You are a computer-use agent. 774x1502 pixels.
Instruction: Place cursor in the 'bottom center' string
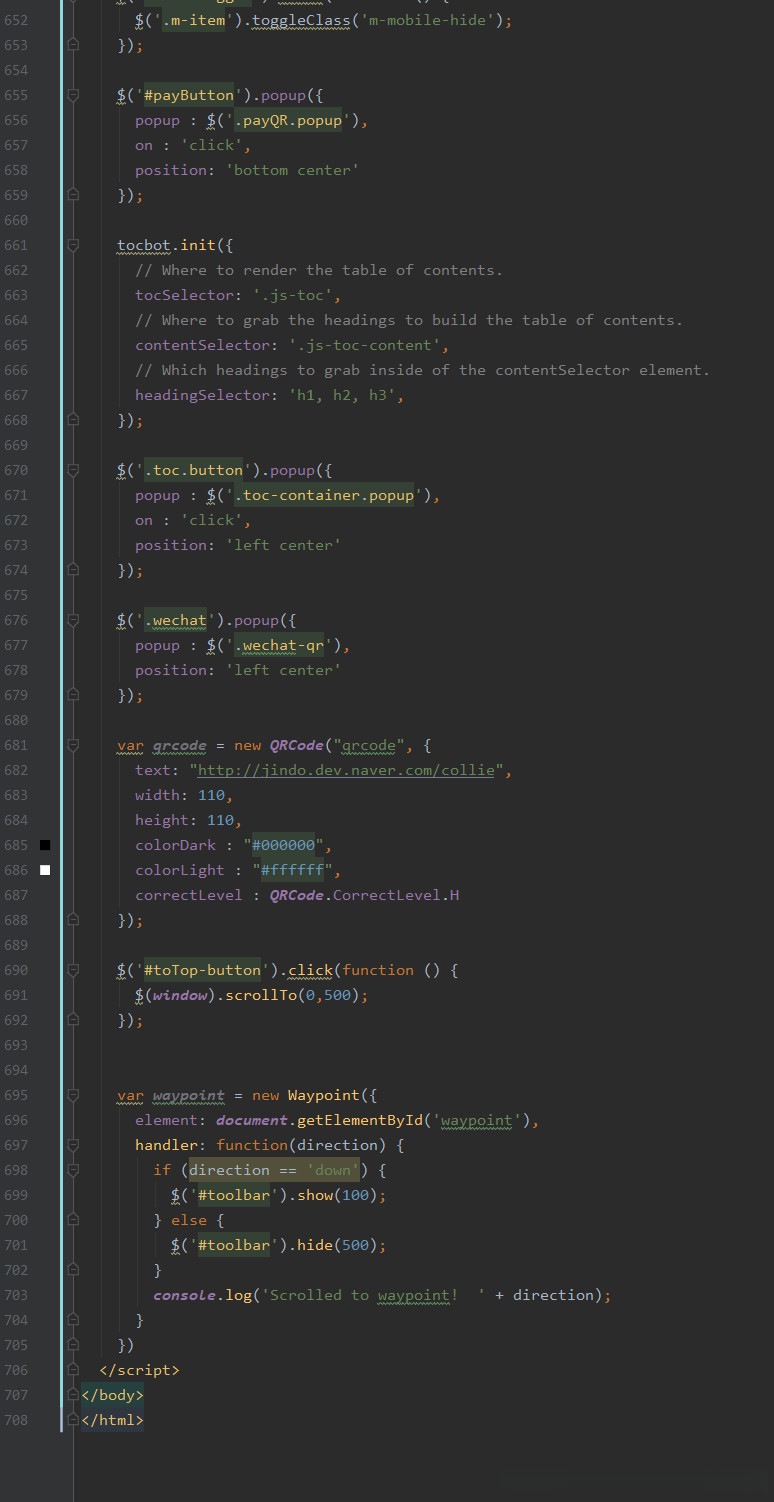click(292, 170)
